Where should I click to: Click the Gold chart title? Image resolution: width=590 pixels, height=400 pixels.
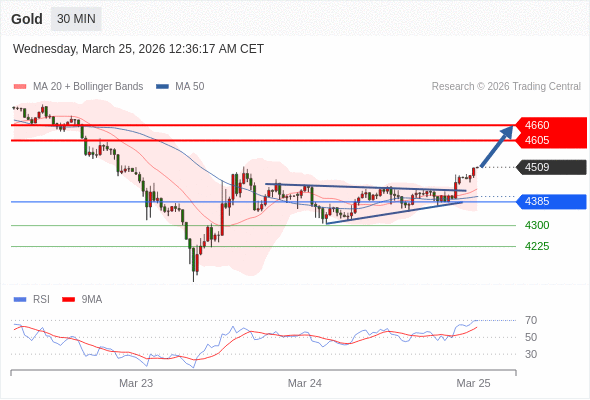point(27,19)
